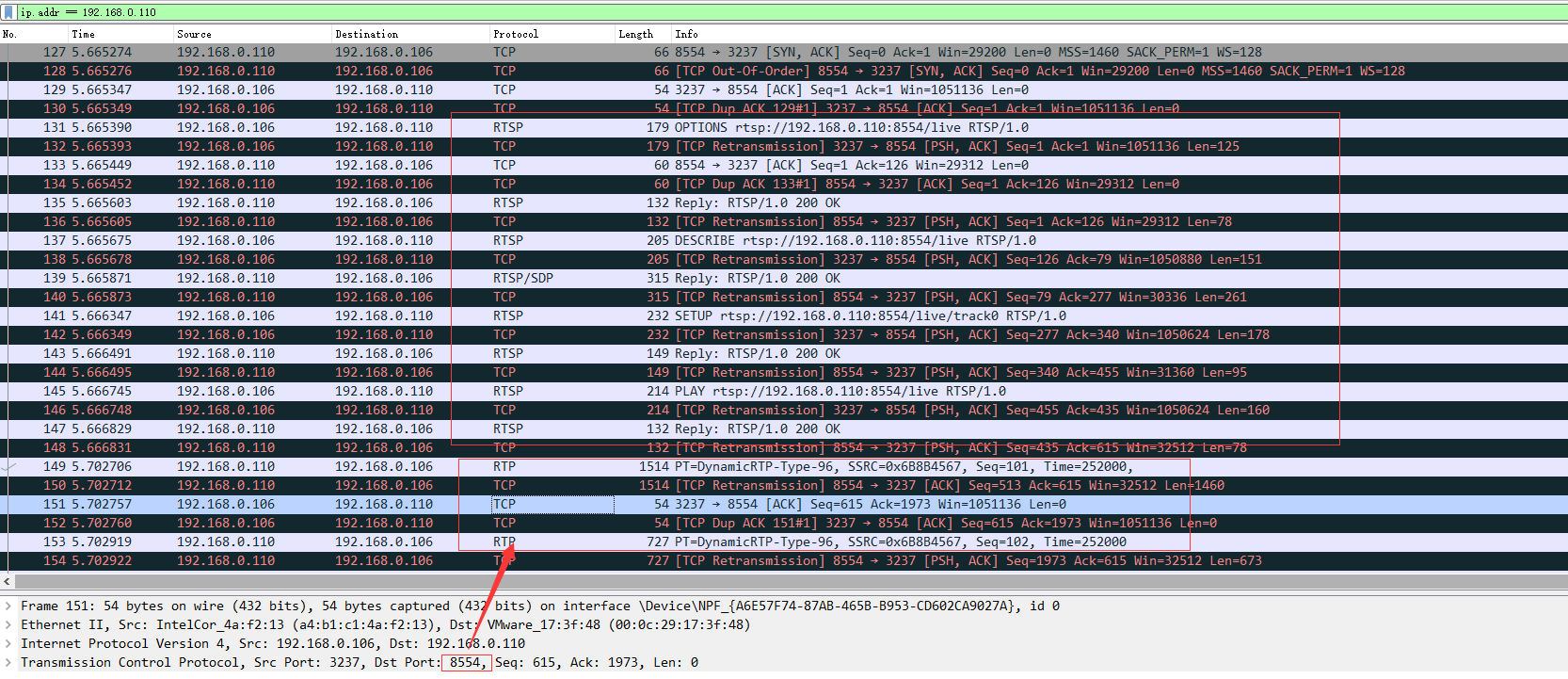This screenshot has height=679, width=1568.
Task: Select packet 152 TCP Dup ACK 151#1 row
Action: point(784,523)
